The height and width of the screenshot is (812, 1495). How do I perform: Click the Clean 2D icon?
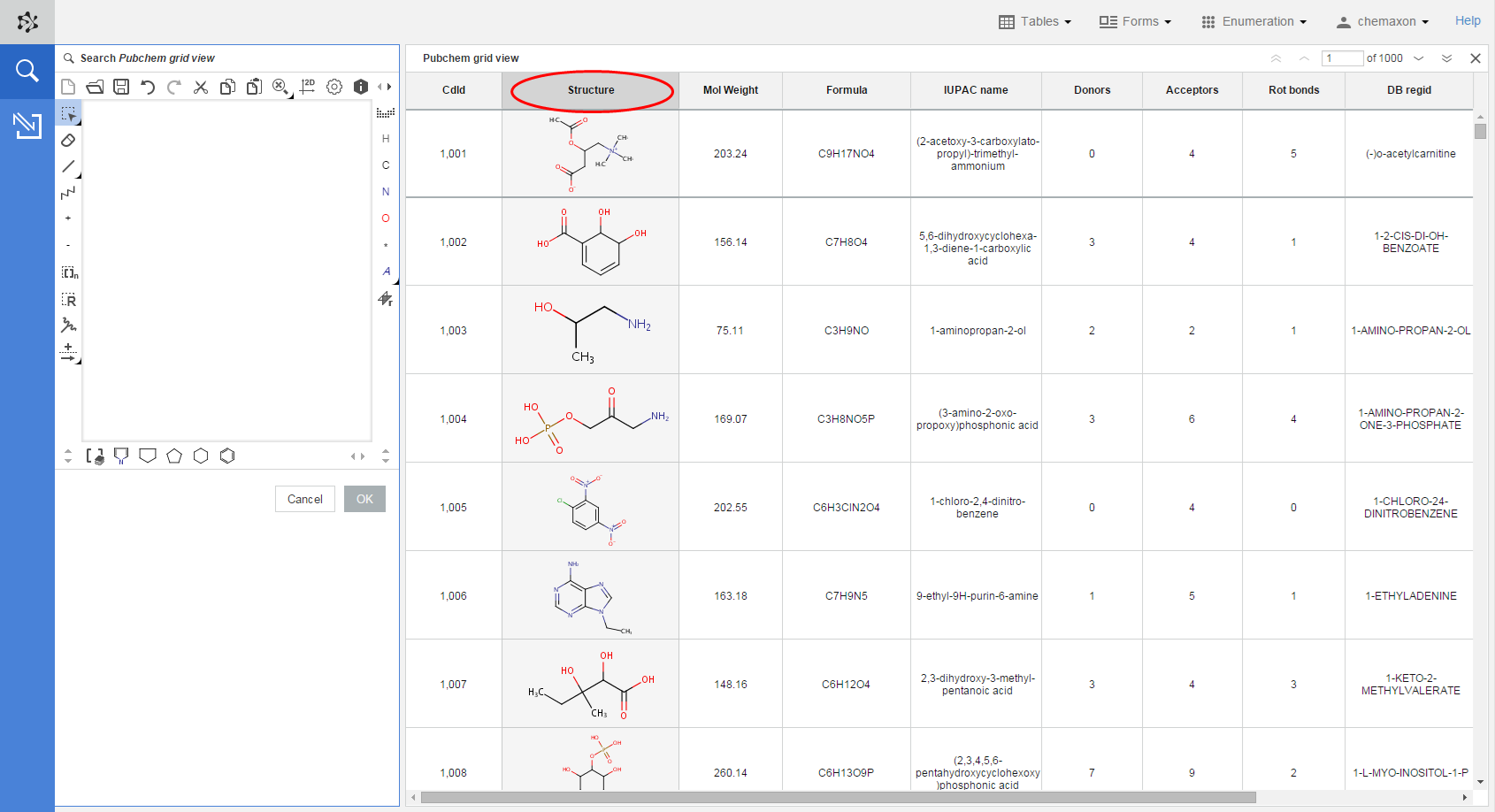click(308, 87)
